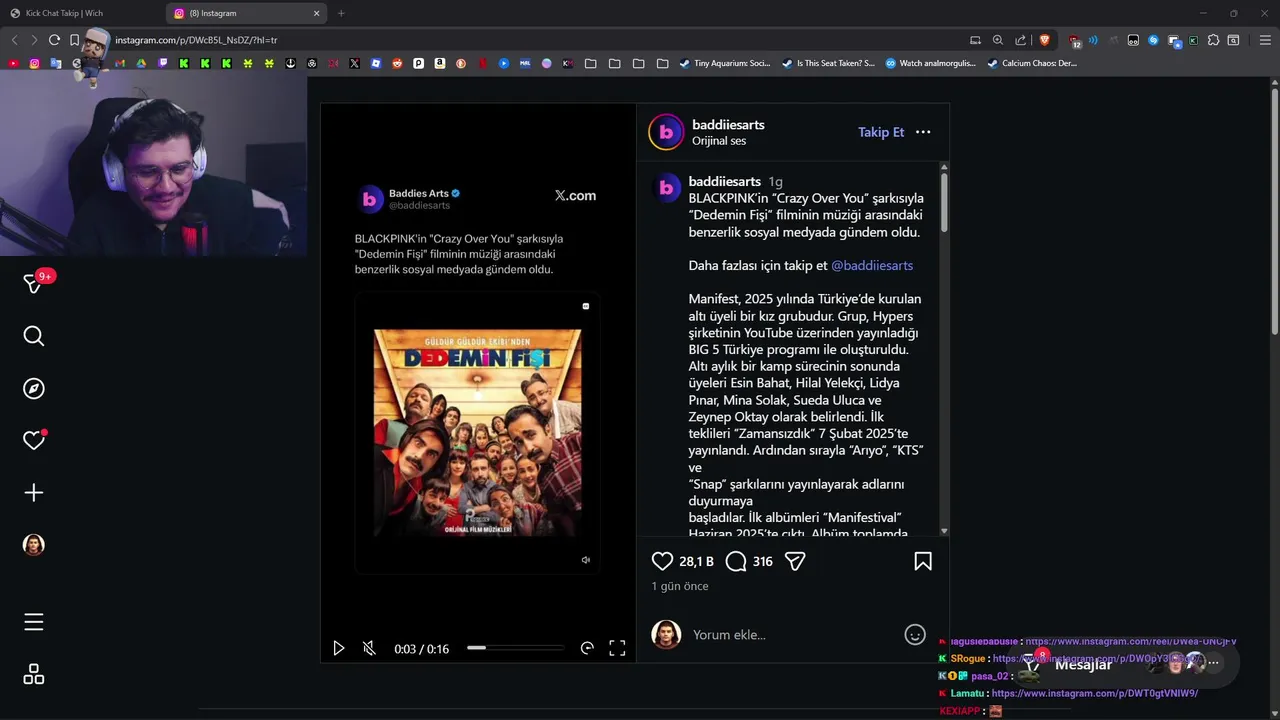Click the Dedemin Fişi poster thumbnail
Image resolution: width=1280 pixels, height=720 pixels.
(477, 432)
